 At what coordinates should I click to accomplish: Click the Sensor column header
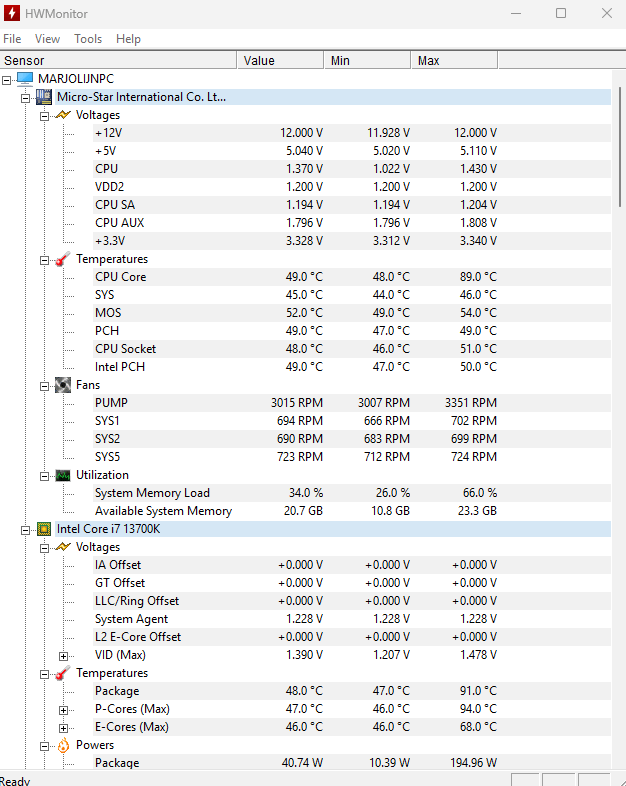(118, 60)
